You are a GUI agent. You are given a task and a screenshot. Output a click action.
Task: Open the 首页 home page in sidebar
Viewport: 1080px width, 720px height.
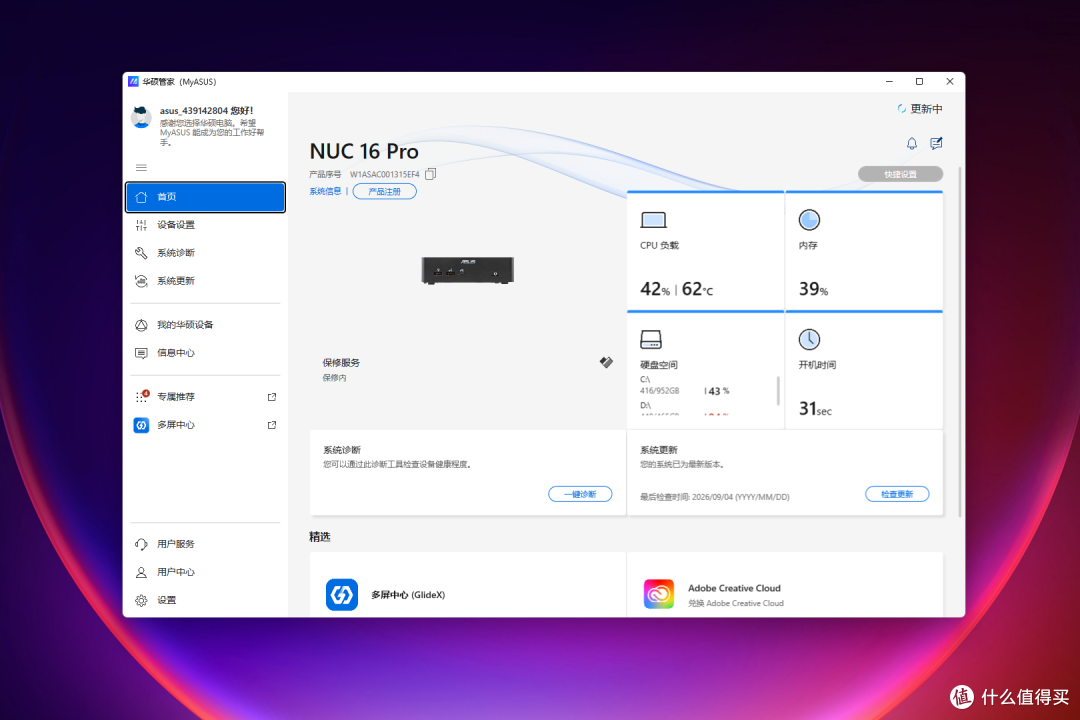205,197
